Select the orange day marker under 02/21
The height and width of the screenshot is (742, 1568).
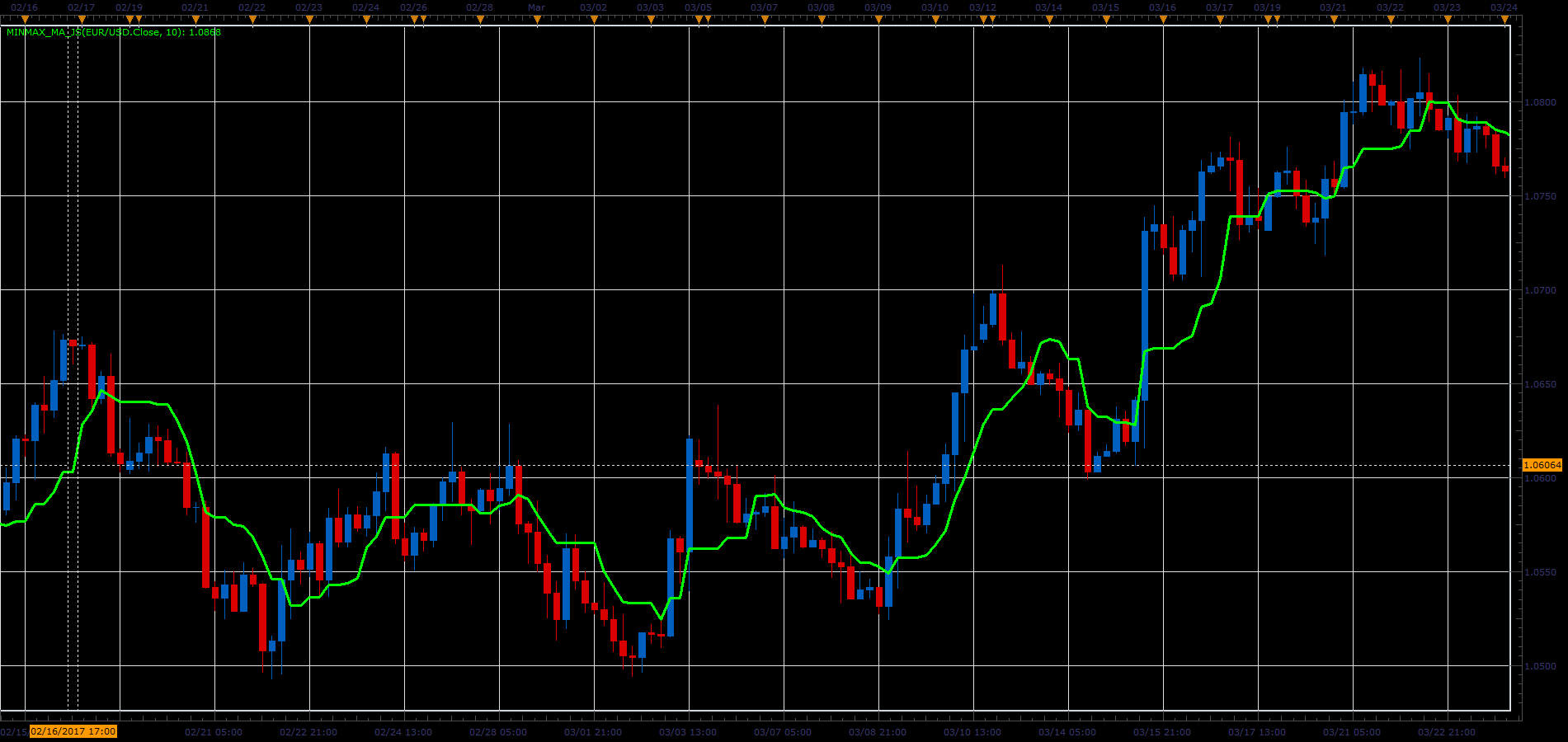[x=195, y=20]
